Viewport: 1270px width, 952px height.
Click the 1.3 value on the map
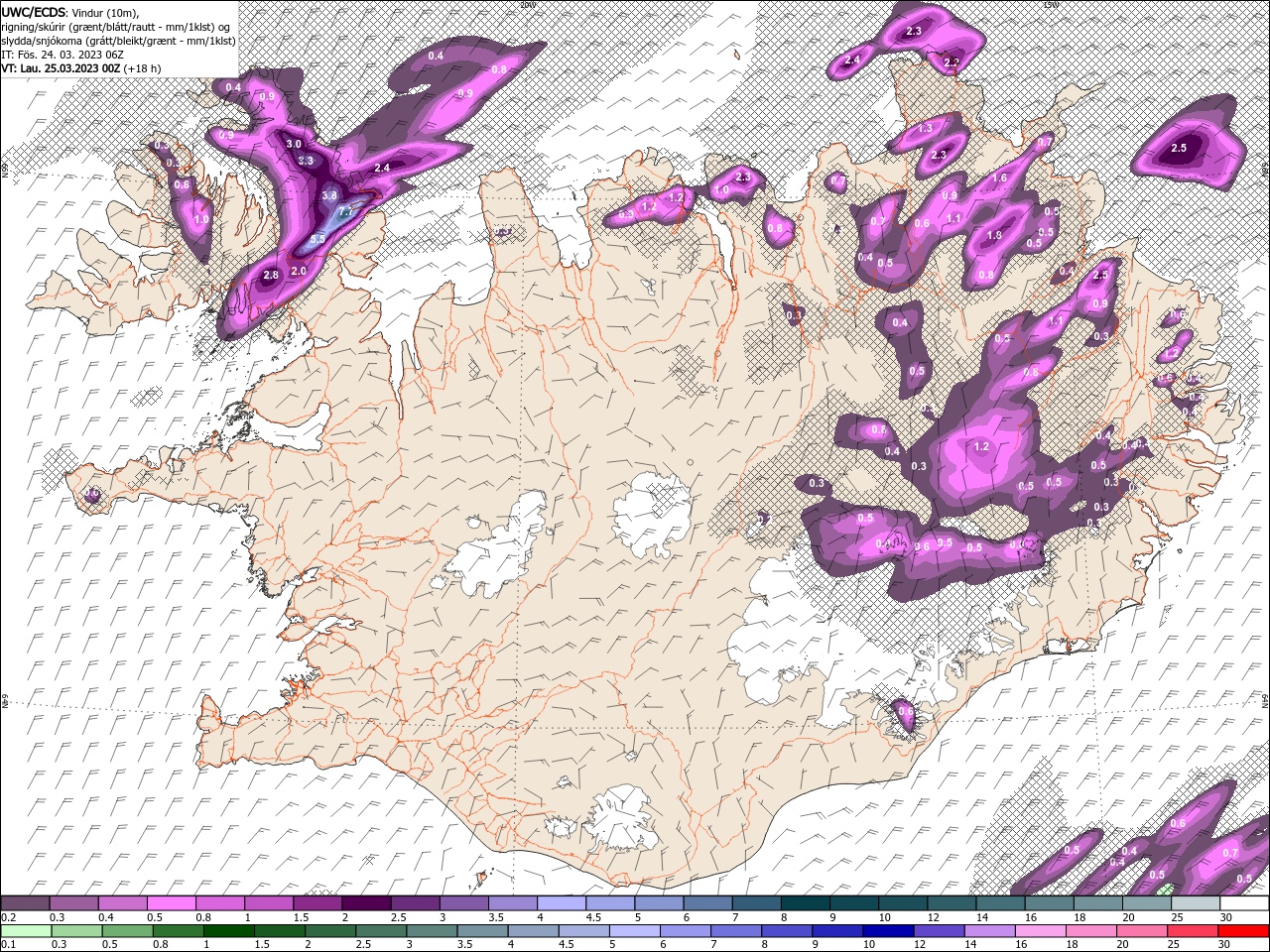(926, 129)
